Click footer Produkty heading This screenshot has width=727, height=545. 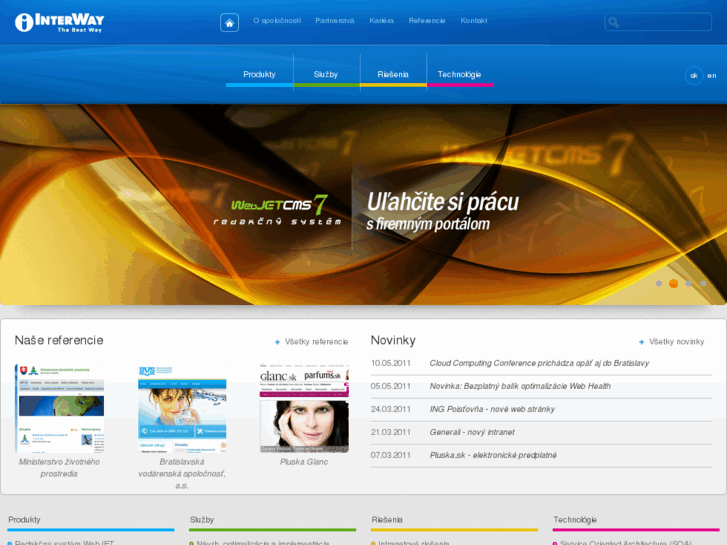click(24, 520)
